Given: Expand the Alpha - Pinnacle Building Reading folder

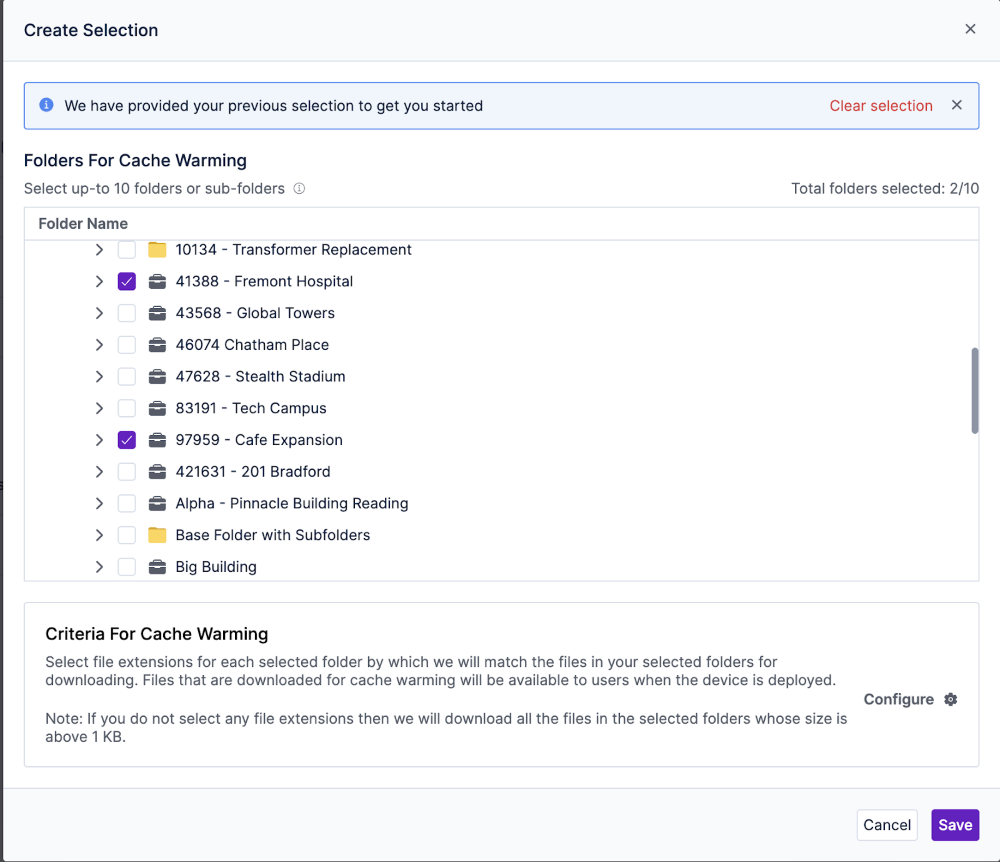Looking at the screenshot, I should tap(98, 503).
